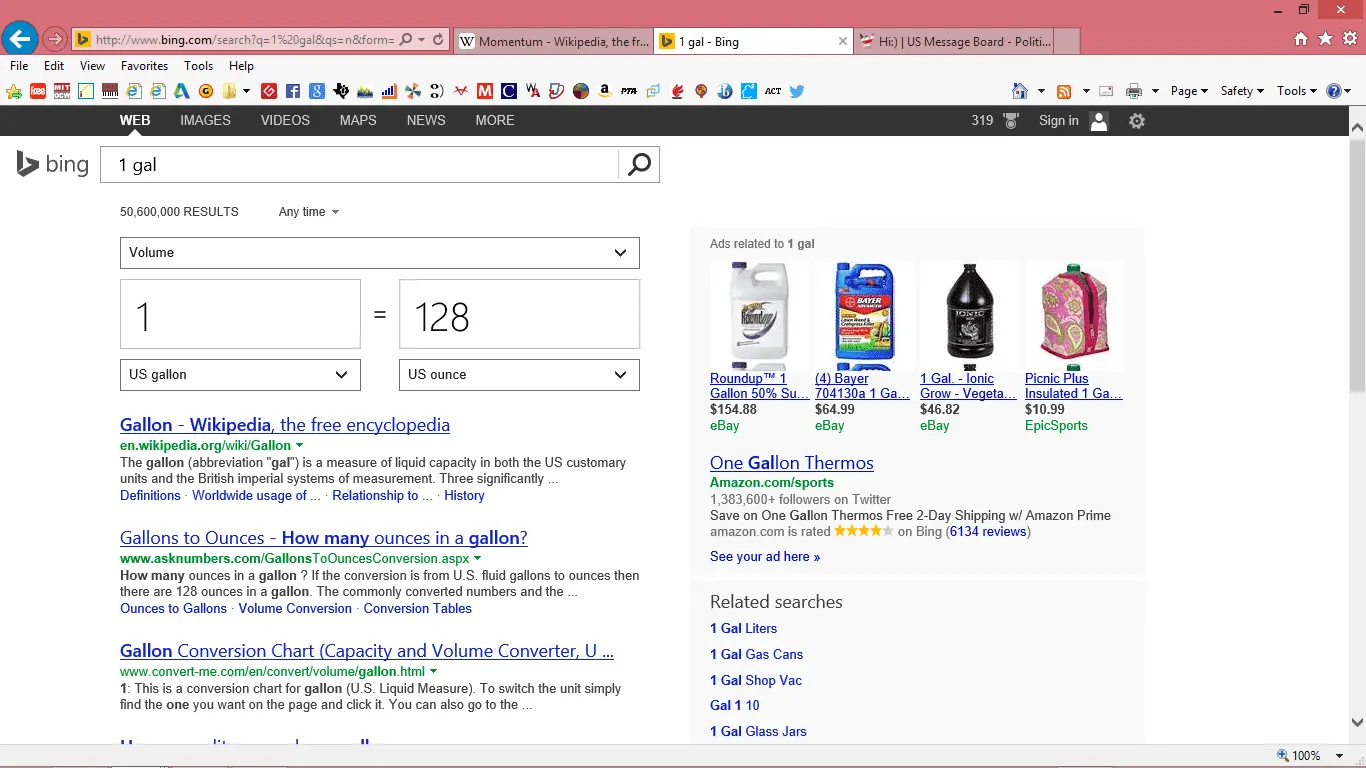
Task: Open the ACT bookmark
Action: pyautogui.click(x=773, y=91)
